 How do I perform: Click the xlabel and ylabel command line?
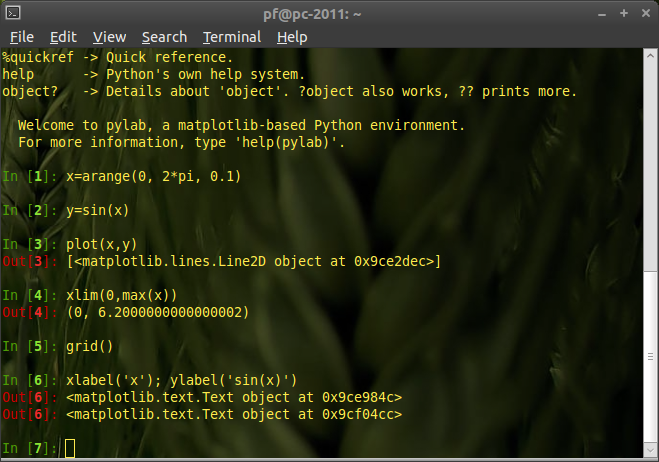(182, 380)
